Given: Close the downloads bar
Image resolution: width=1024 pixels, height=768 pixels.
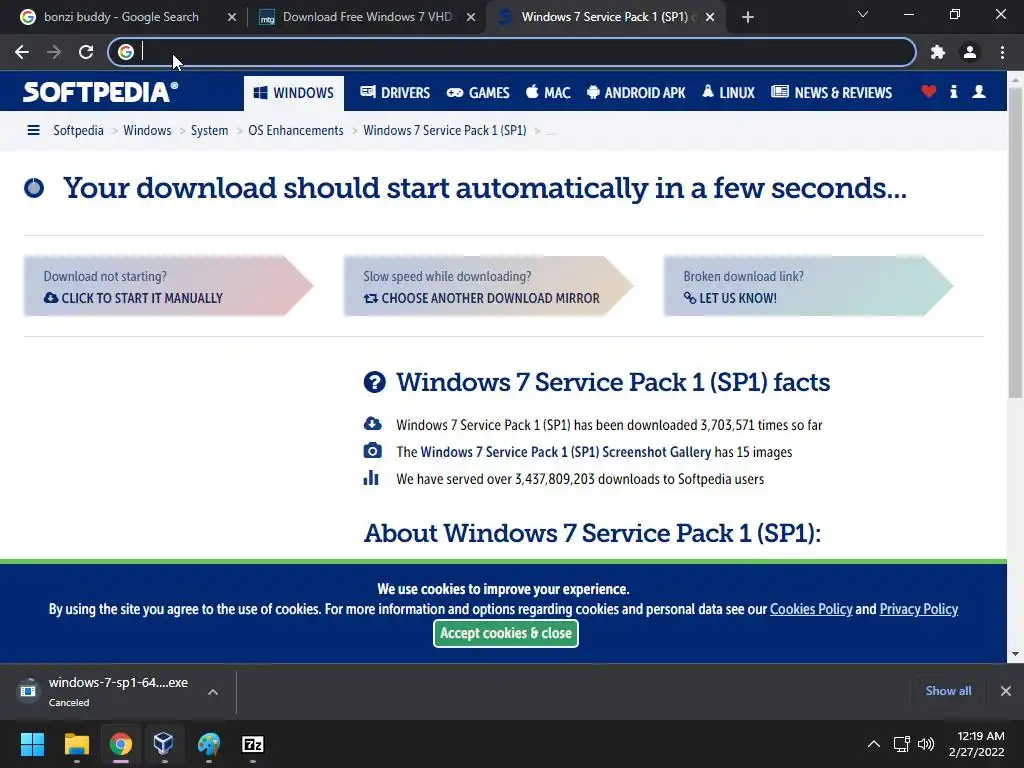Looking at the screenshot, I should pos(1006,691).
